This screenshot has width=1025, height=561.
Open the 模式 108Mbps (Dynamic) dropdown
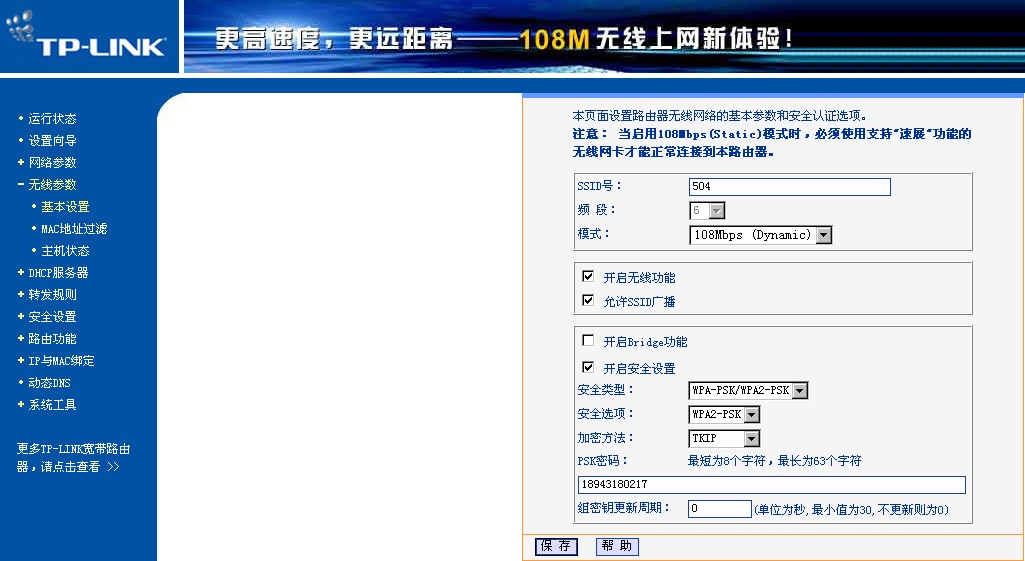coord(761,235)
